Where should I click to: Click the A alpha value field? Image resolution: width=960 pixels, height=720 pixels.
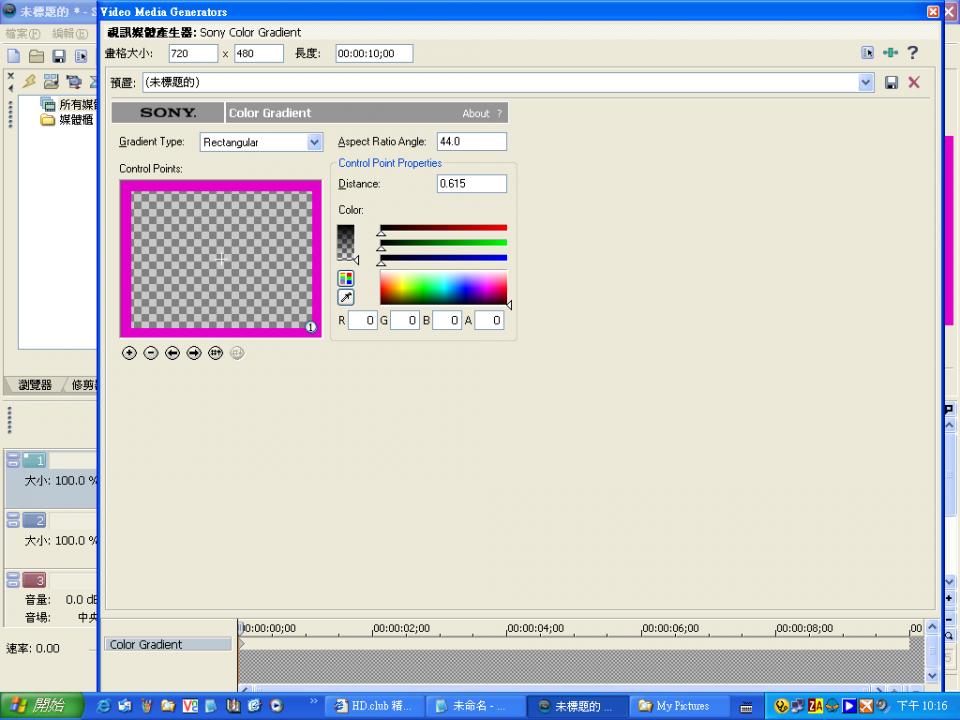click(x=489, y=320)
